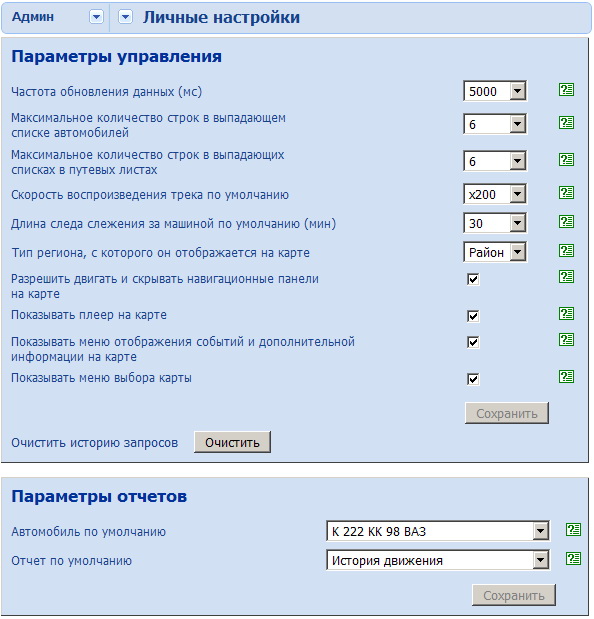Open help icon for Частота обновления данных

tap(566, 90)
